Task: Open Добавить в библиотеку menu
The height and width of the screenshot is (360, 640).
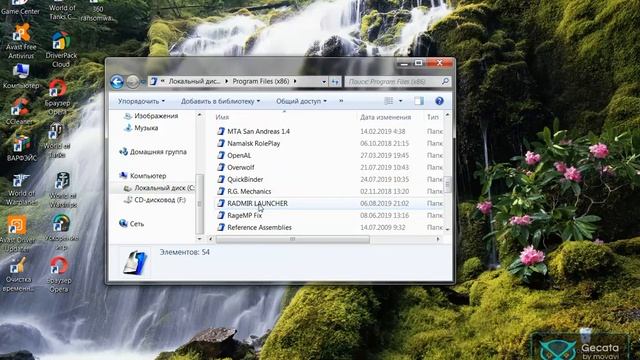Action: 220,101
